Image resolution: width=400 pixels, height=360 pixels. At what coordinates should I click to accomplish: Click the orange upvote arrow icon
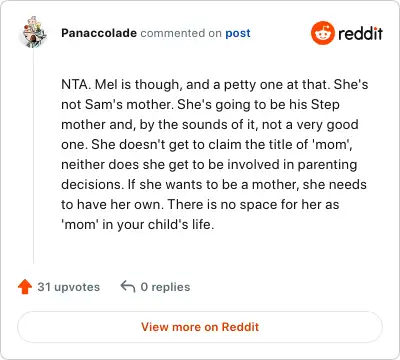(25, 287)
